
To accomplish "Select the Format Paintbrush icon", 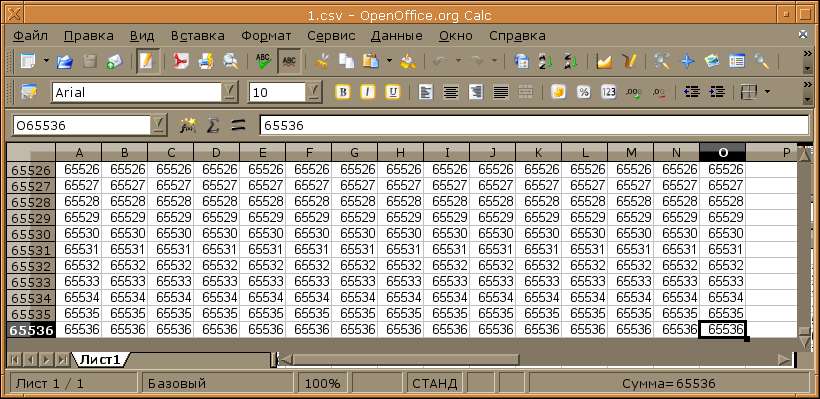I will click(x=408, y=62).
